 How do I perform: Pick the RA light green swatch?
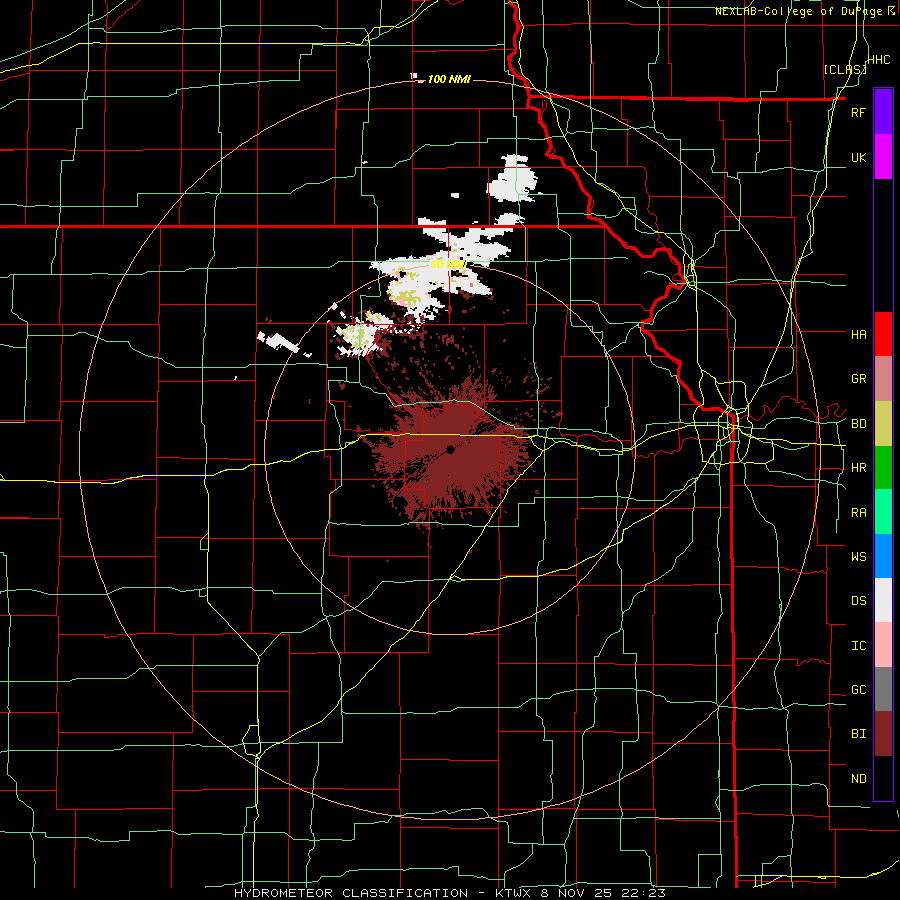click(883, 512)
